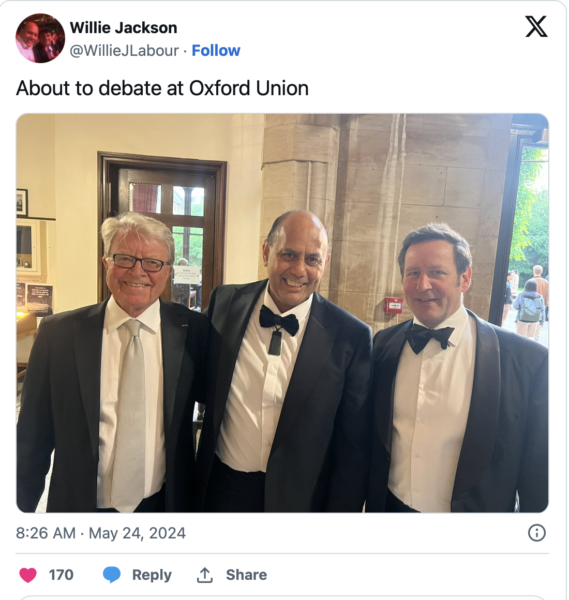Click the center man's dark pendant
This screenshot has width=569, height=600.
(275, 343)
